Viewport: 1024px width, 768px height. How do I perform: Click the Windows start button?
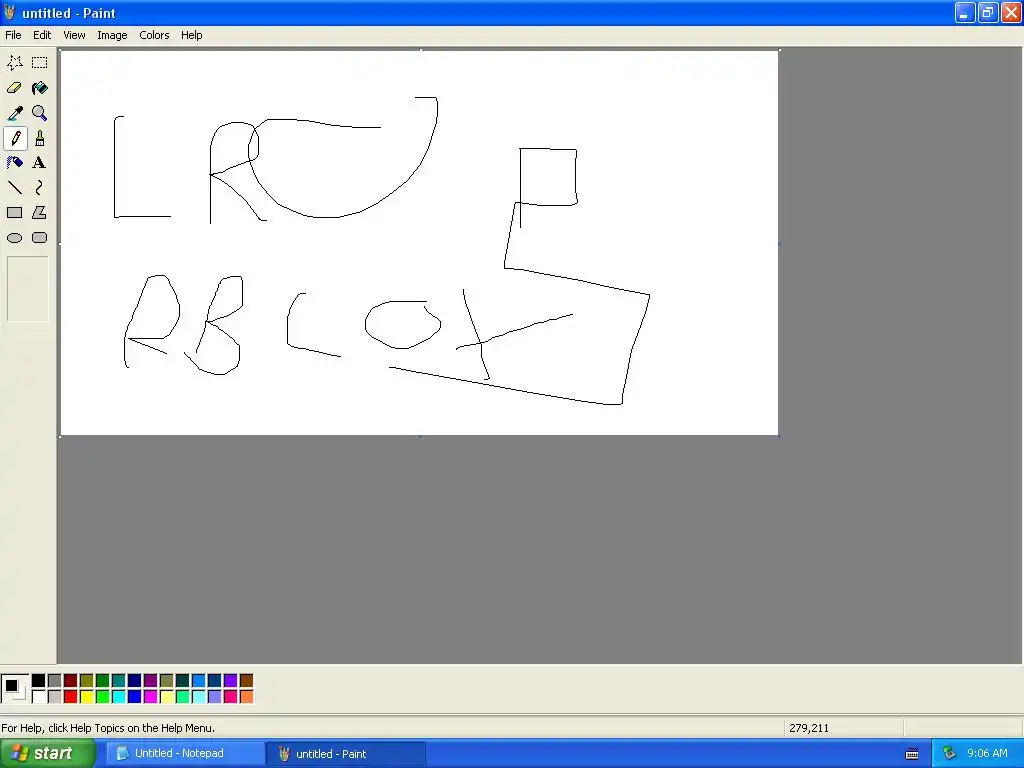[x=47, y=754]
